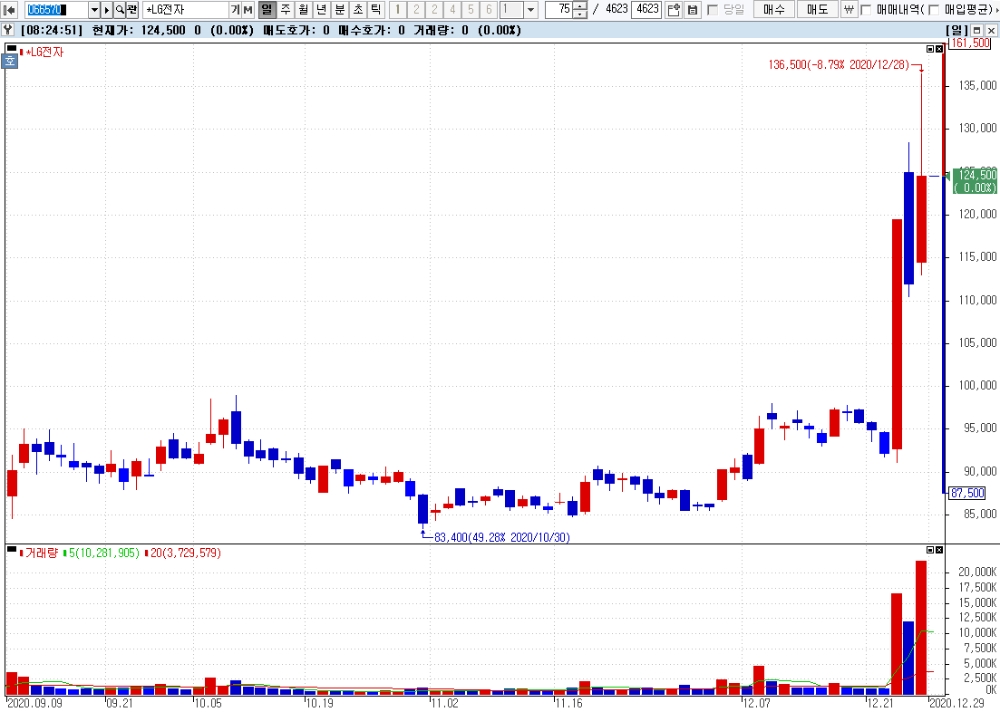1000x712 pixels.
Task: Click the candle count field showing 75
Action: click(x=559, y=10)
